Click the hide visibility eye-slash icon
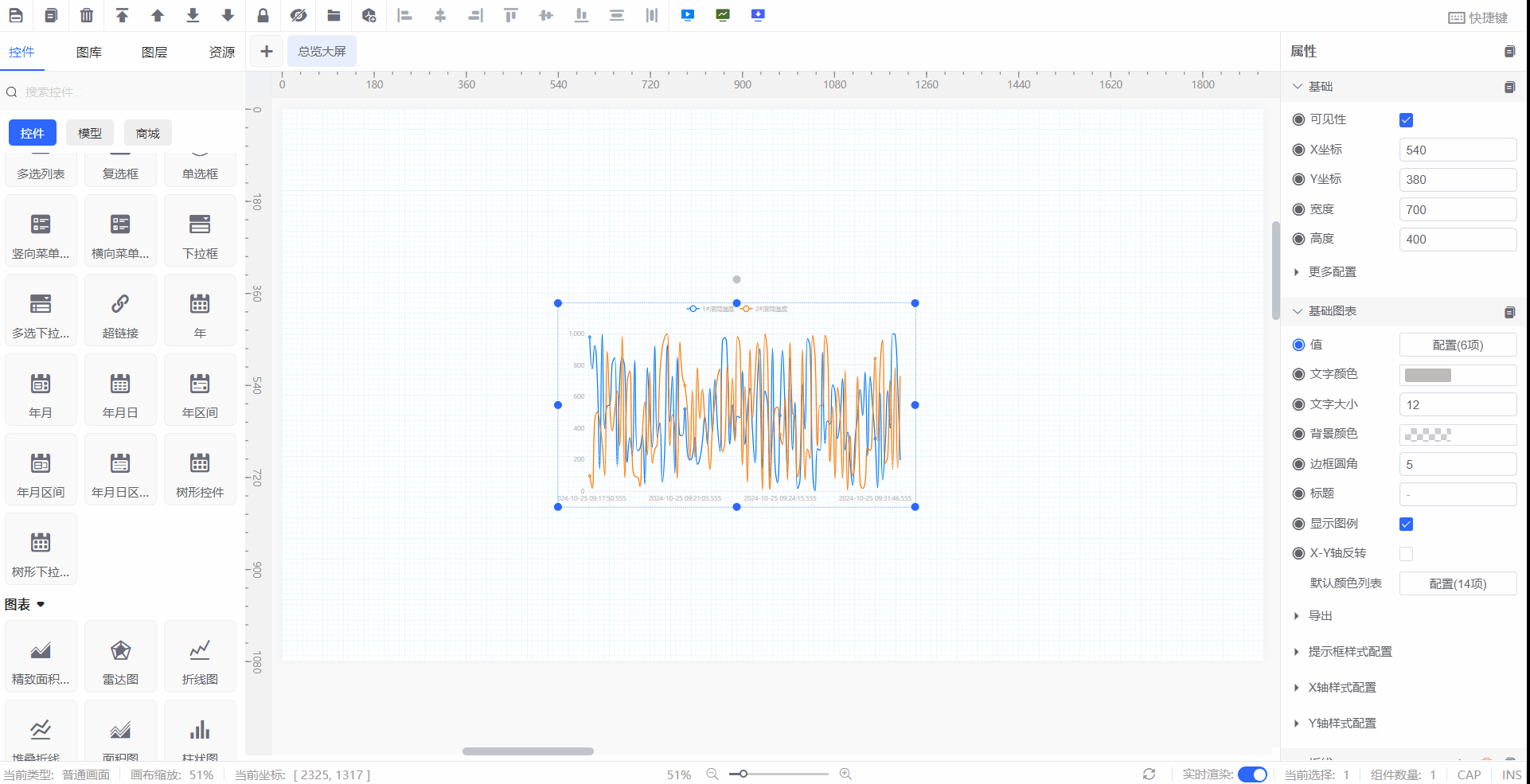The height and width of the screenshot is (784, 1530). coord(299,15)
